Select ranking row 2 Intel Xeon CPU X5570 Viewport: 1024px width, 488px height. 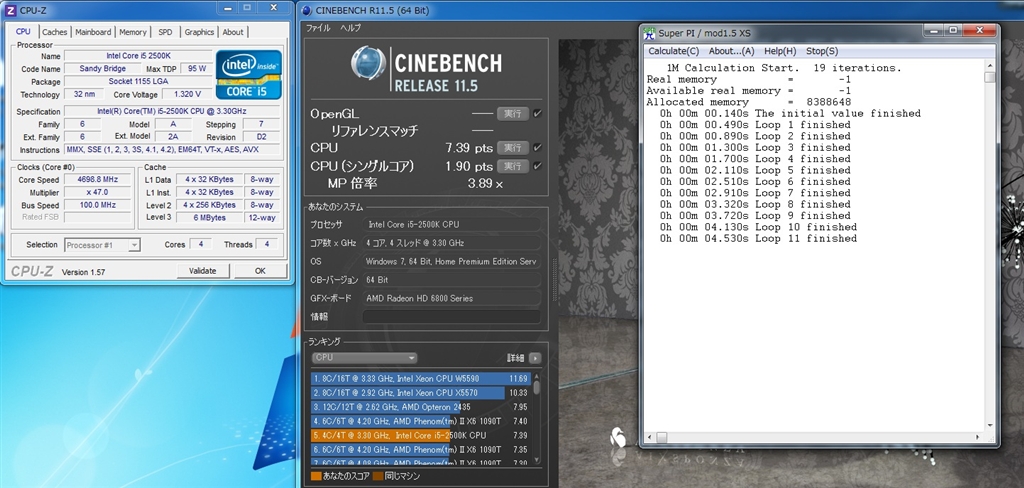click(x=421, y=393)
